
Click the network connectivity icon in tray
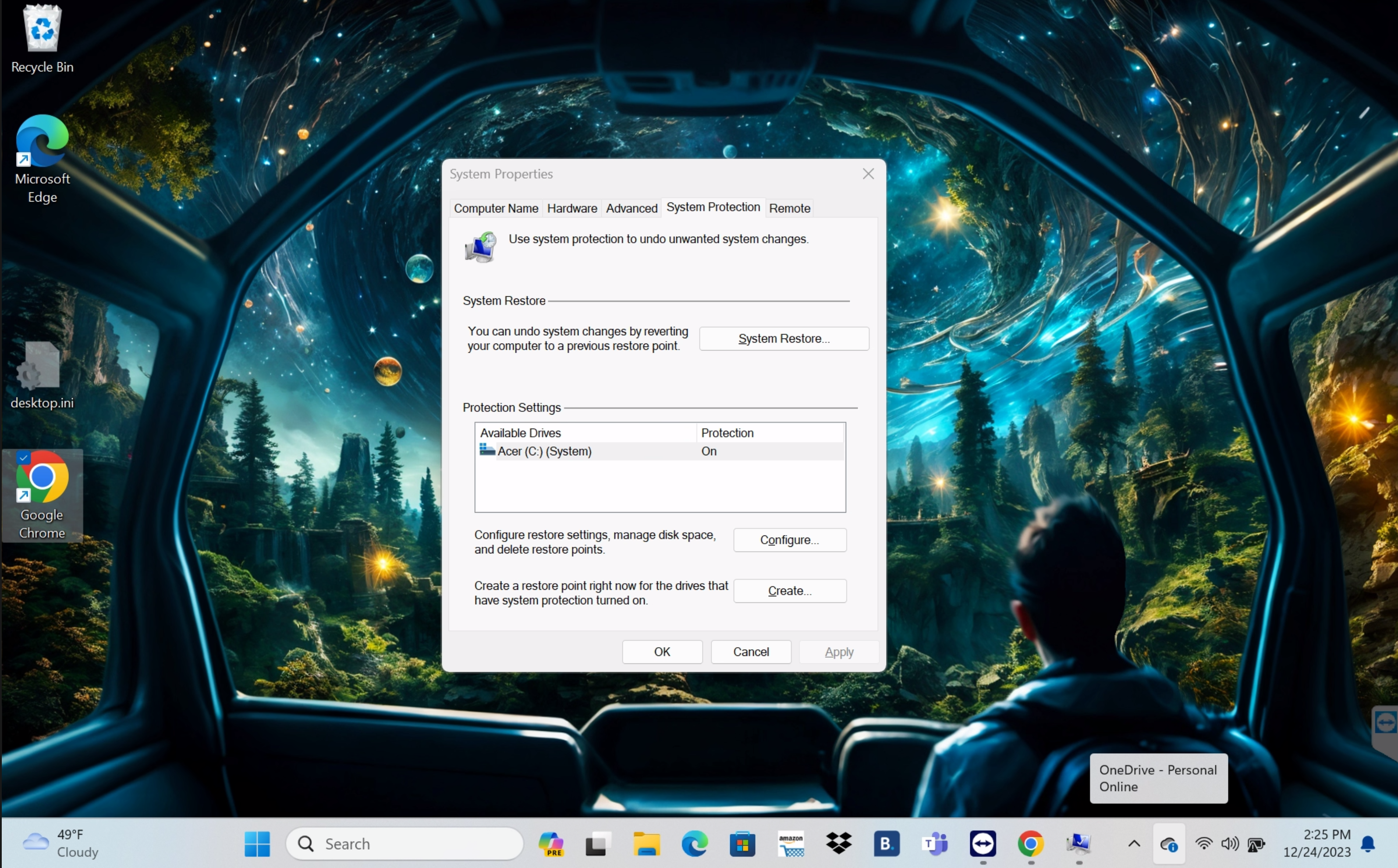click(1203, 843)
